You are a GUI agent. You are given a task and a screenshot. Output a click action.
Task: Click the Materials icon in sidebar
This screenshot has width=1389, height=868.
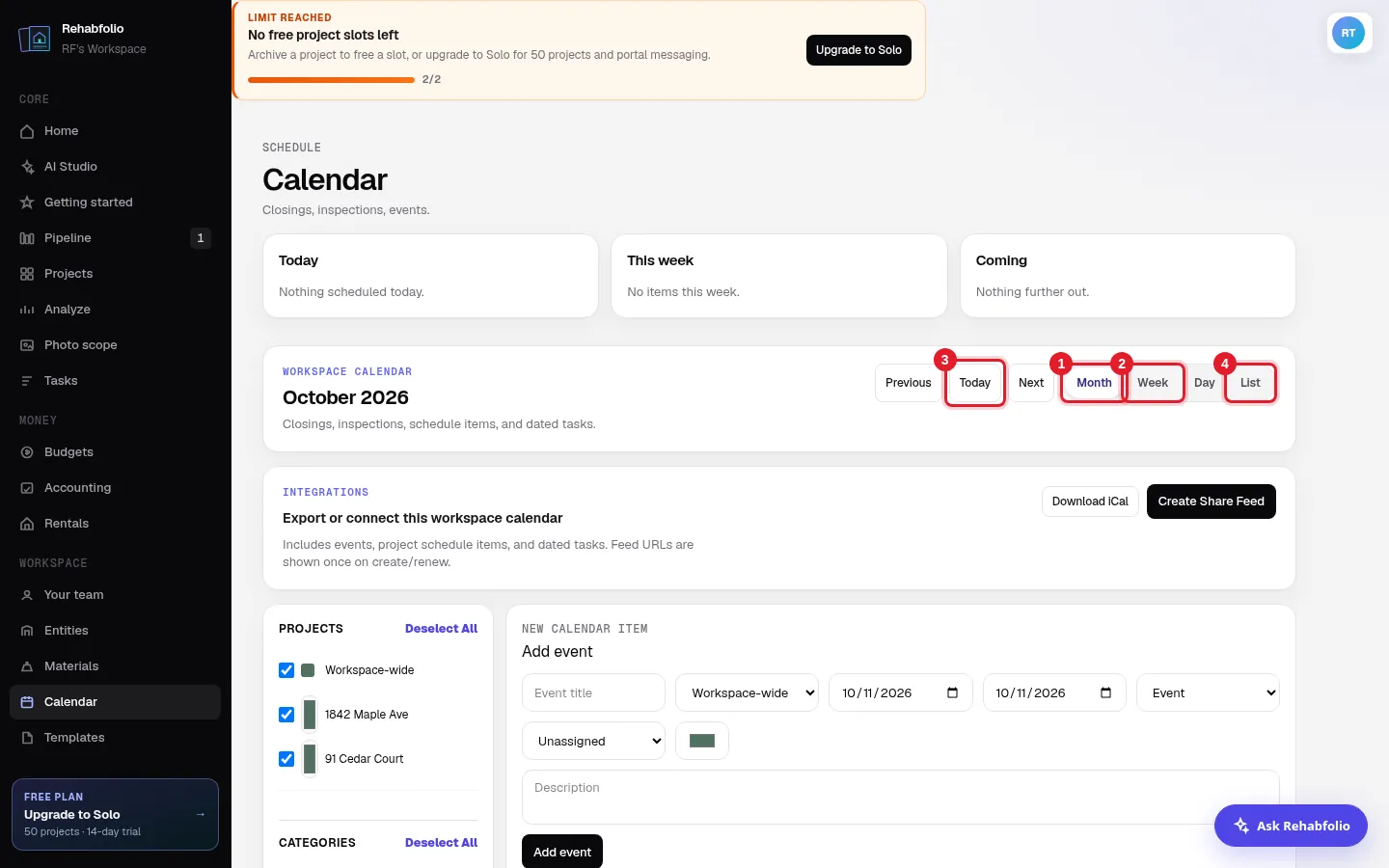click(27, 666)
